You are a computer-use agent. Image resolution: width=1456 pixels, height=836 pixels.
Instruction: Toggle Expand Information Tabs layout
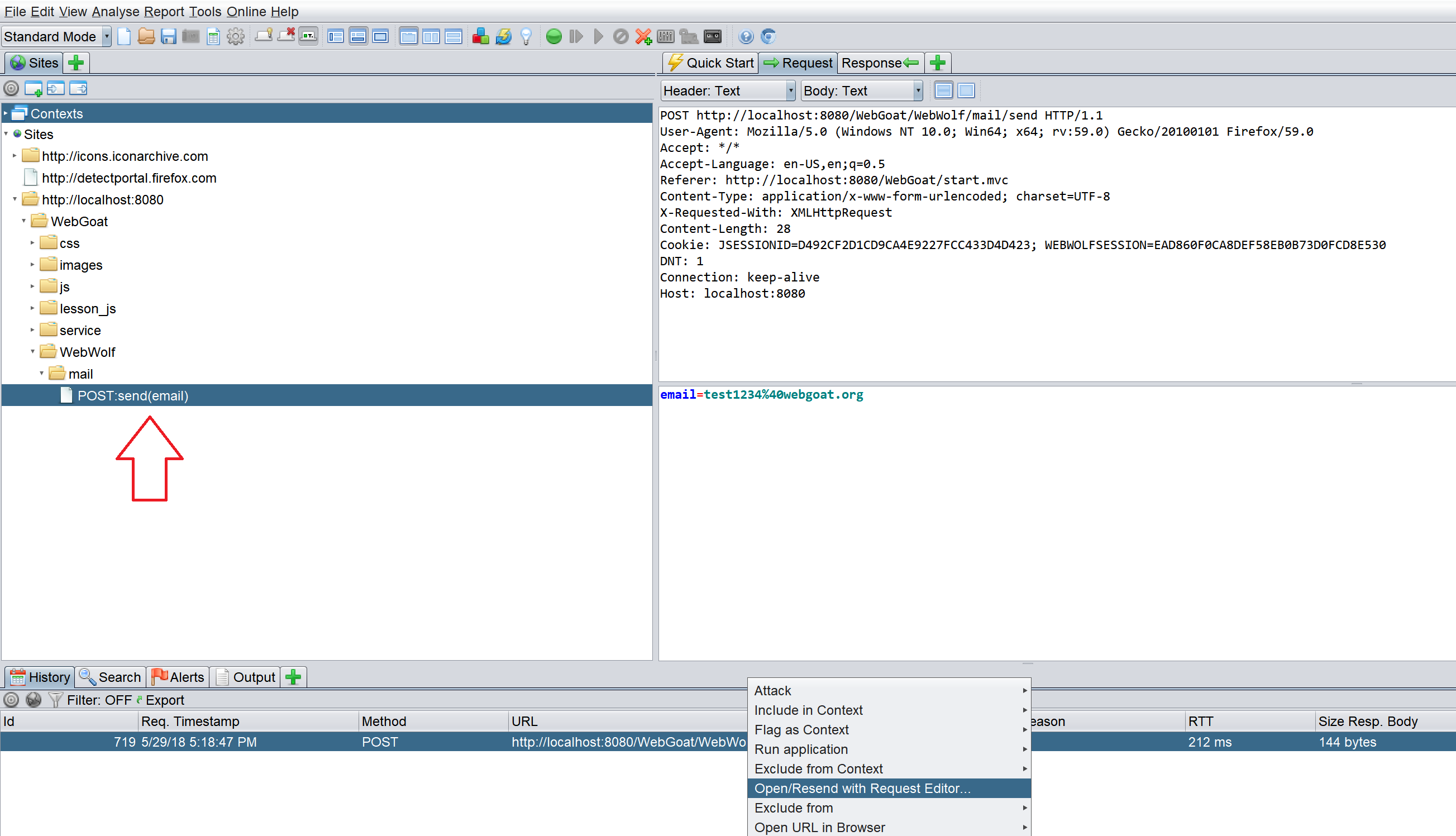pos(358,37)
